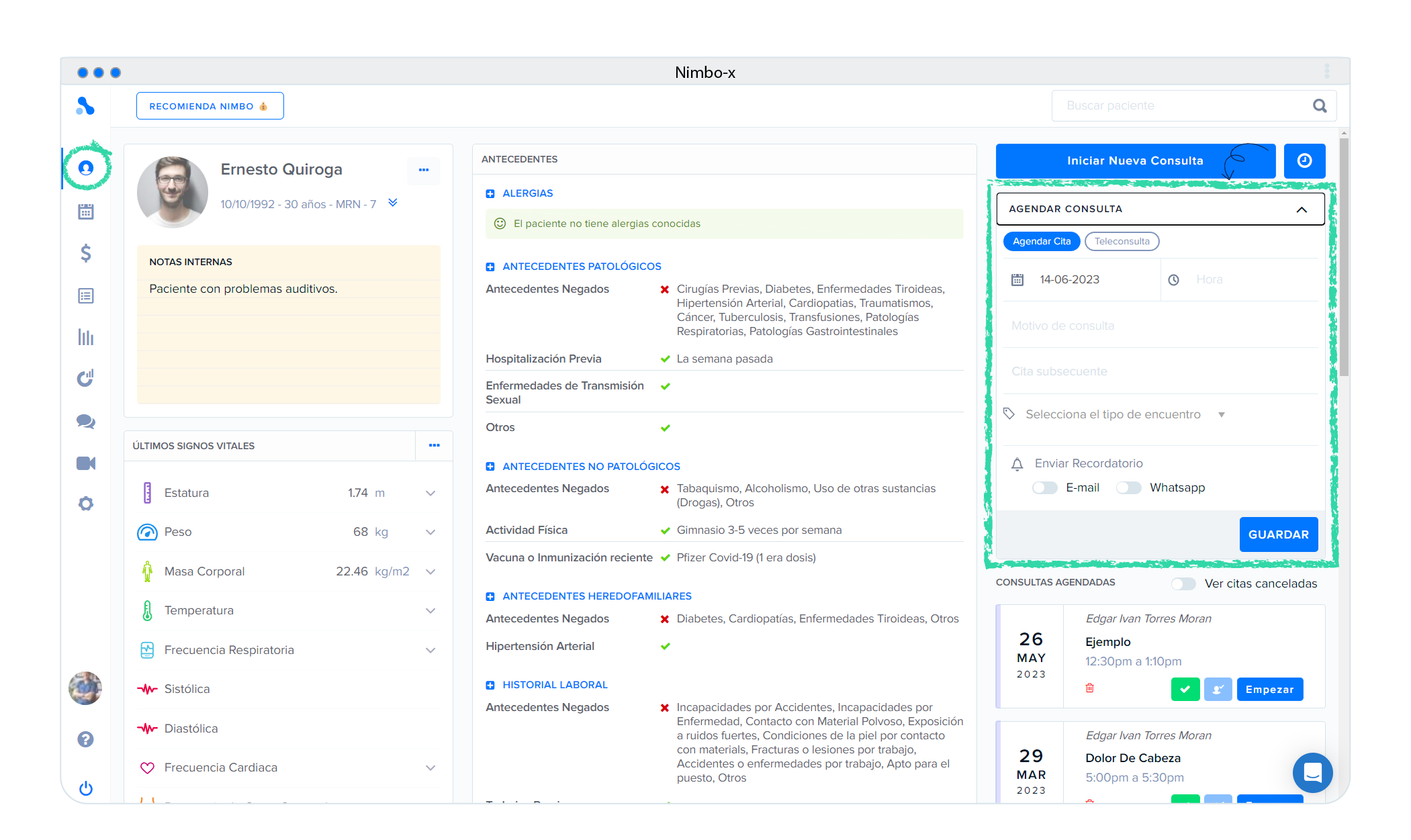Open the video camera sidebar icon
Viewport: 1411px width, 840px height.
tap(85, 463)
